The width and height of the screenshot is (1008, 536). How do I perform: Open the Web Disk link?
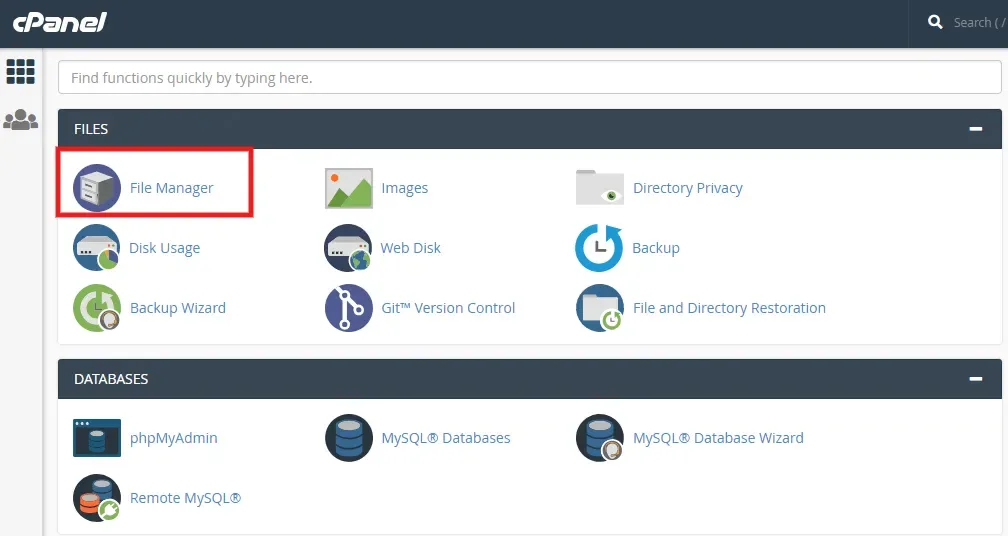click(410, 247)
